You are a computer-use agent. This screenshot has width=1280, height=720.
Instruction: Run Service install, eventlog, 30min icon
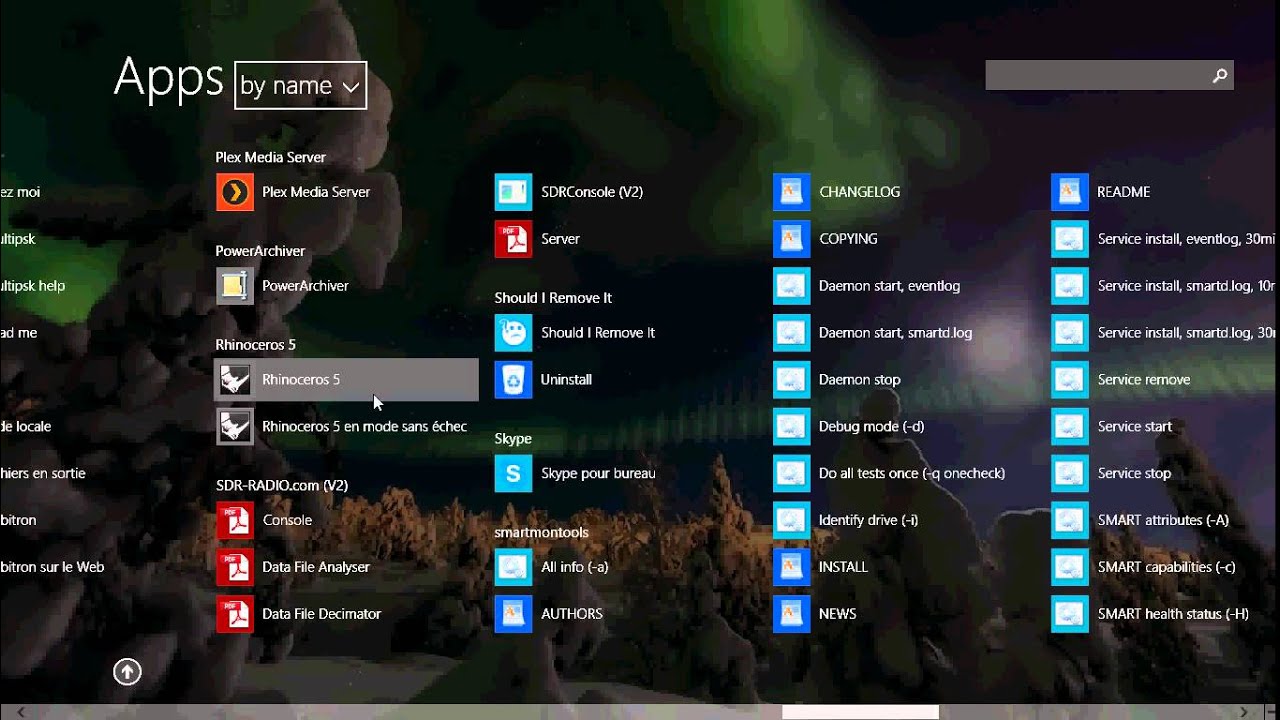1069,239
